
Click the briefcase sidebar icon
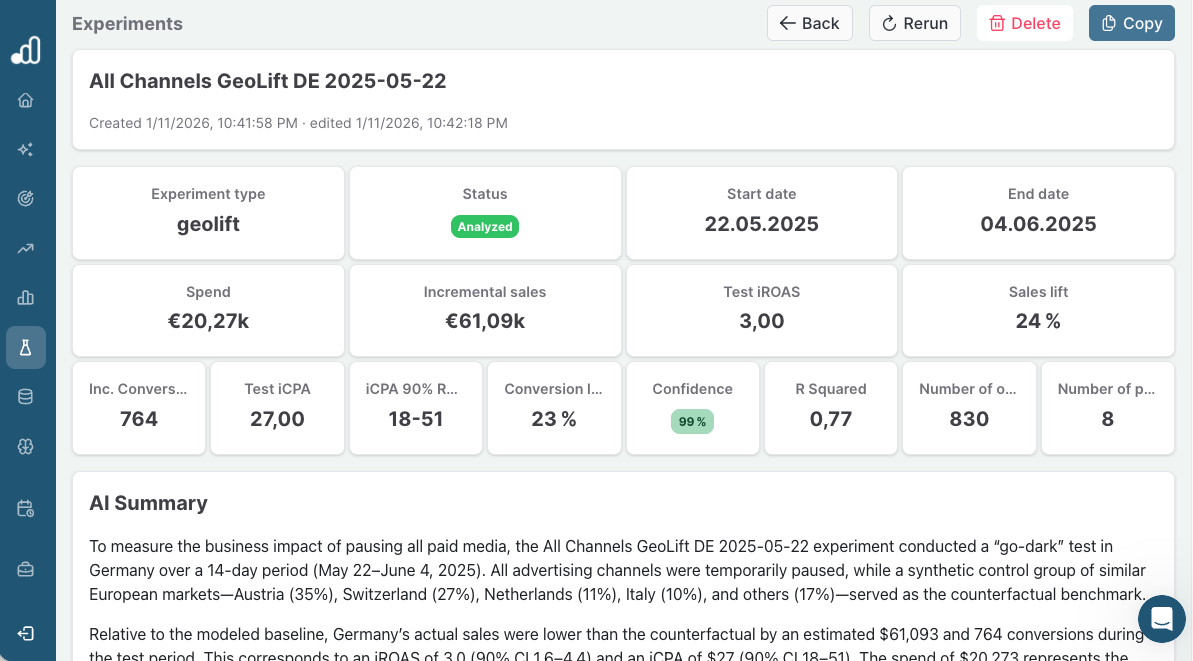point(26,569)
